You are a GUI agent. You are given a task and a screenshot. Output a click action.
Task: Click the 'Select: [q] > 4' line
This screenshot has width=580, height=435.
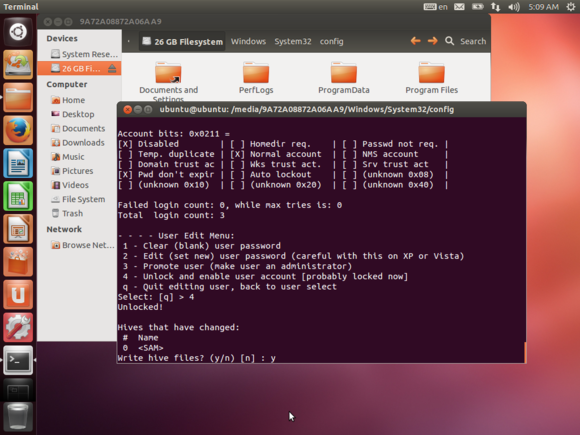156,297
